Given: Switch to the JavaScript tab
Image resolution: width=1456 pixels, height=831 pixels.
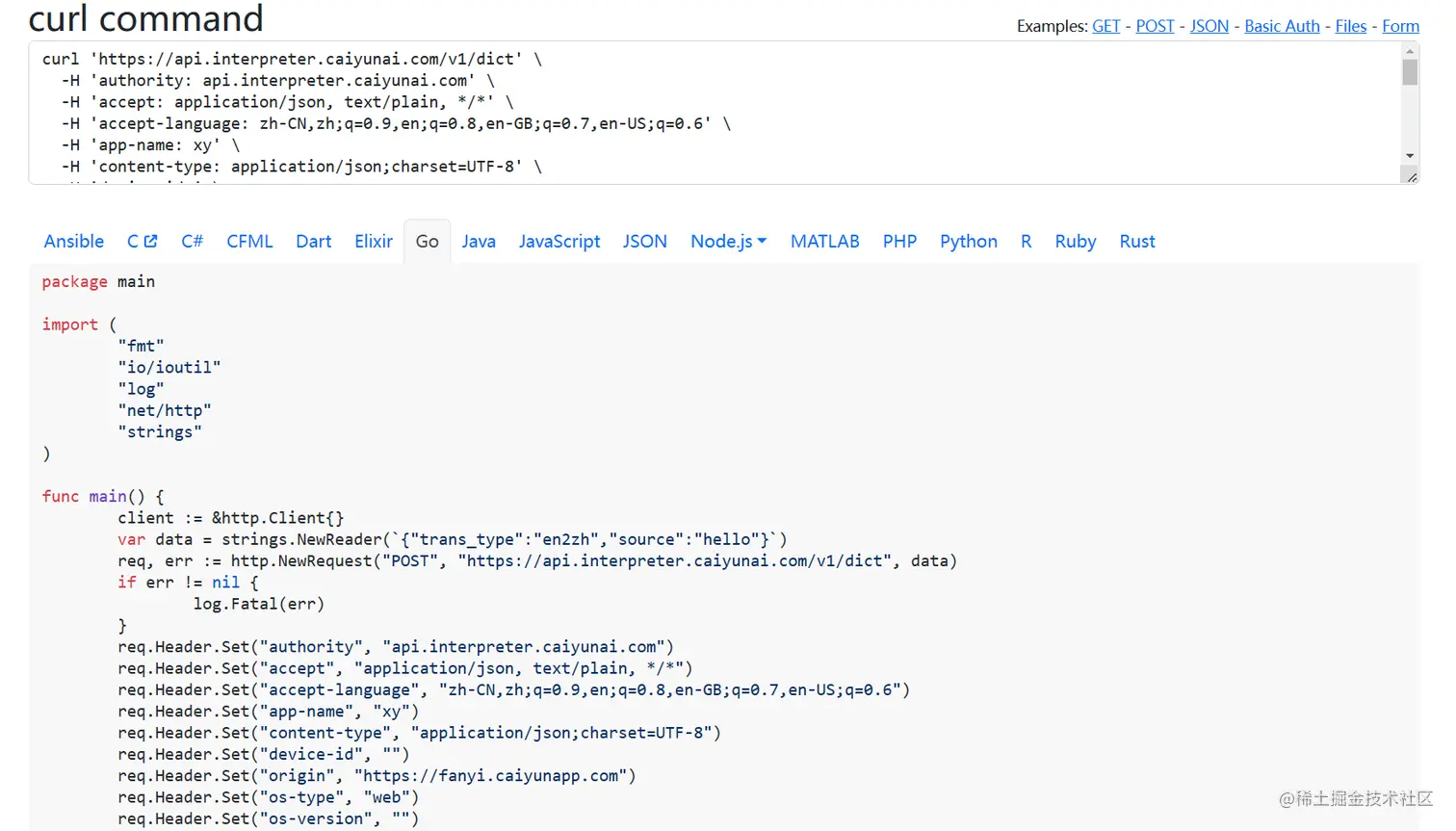Looking at the screenshot, I should 559,241.
